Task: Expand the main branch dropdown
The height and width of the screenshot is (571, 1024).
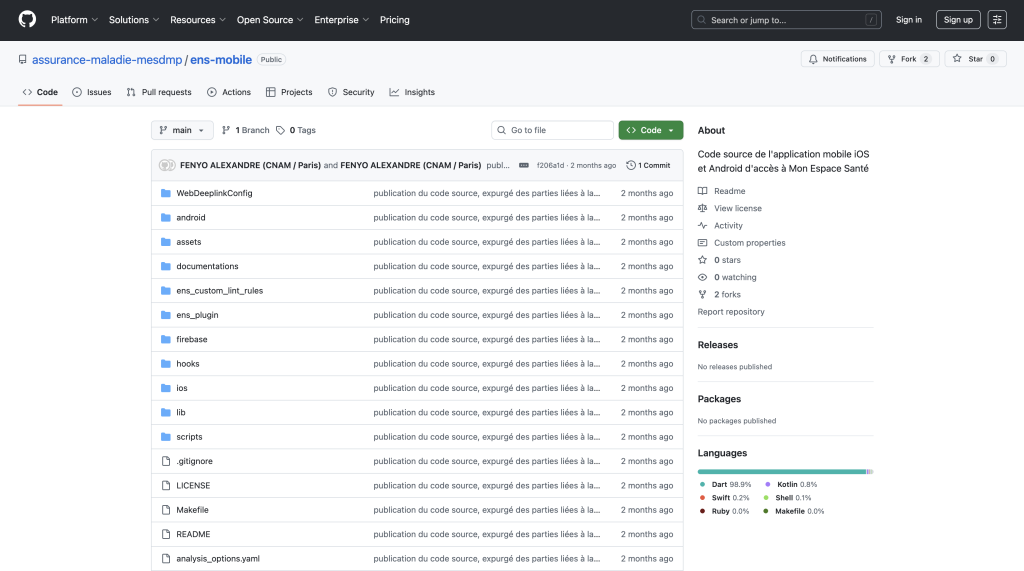Action: click(182, 130)
